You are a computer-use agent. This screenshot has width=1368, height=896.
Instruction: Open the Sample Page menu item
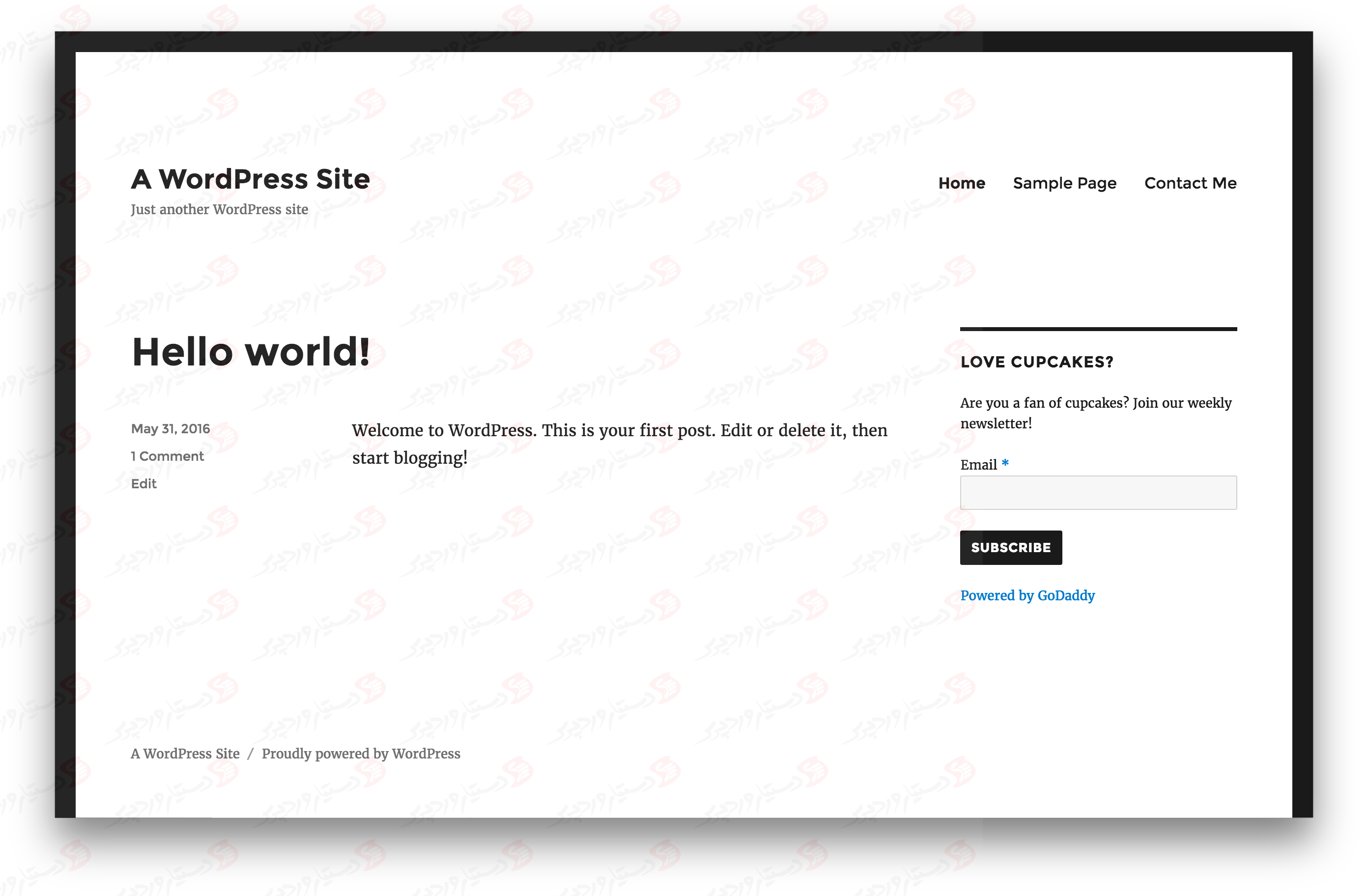[1064, 183]
